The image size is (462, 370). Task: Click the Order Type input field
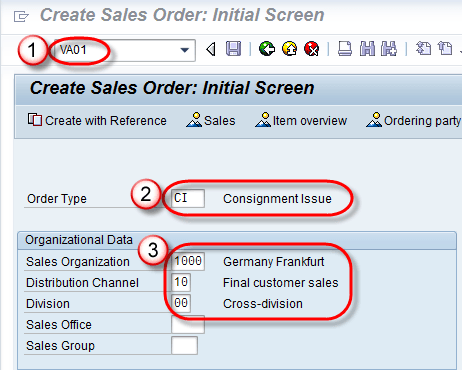[x=188, y=198]
